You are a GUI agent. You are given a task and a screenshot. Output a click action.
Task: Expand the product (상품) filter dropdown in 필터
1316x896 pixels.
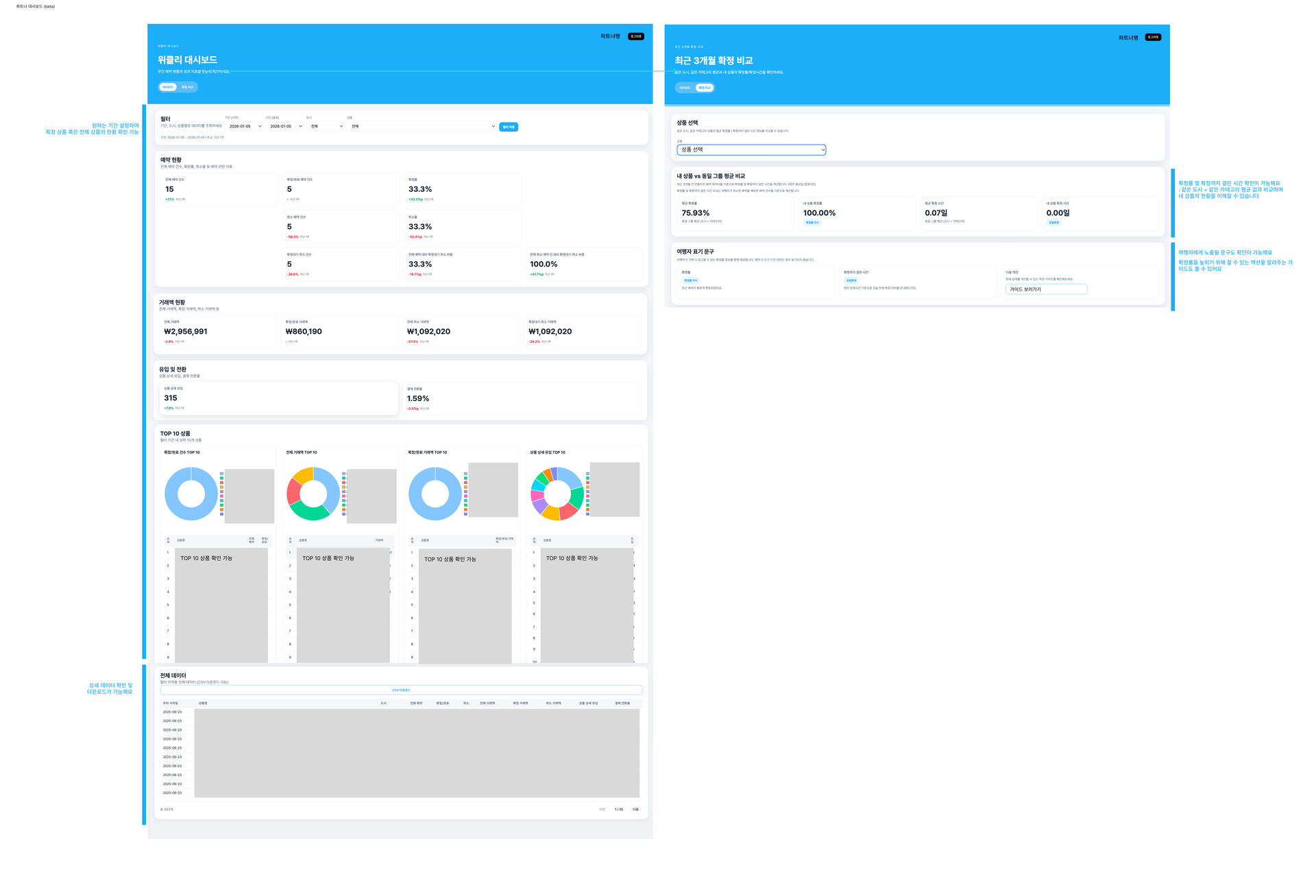(422, 126)
